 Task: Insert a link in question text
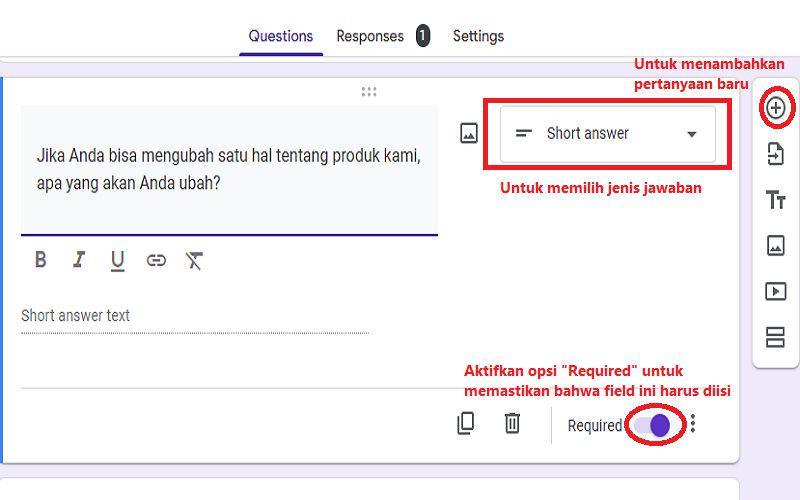156,260
